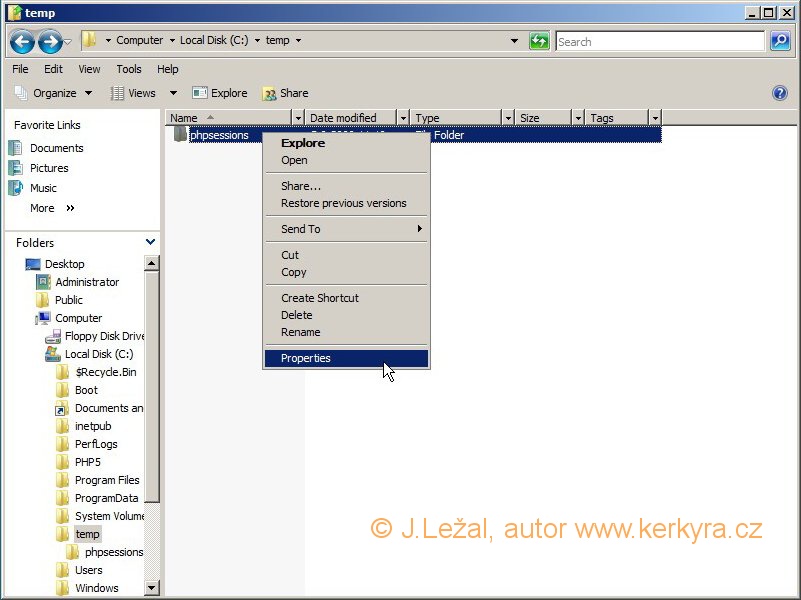
Task: Choose Properties from the context menu
Action: 306,358
